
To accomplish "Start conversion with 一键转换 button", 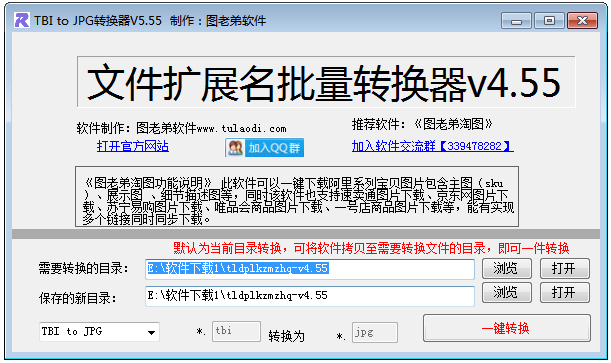I will [x=507, y=328].
